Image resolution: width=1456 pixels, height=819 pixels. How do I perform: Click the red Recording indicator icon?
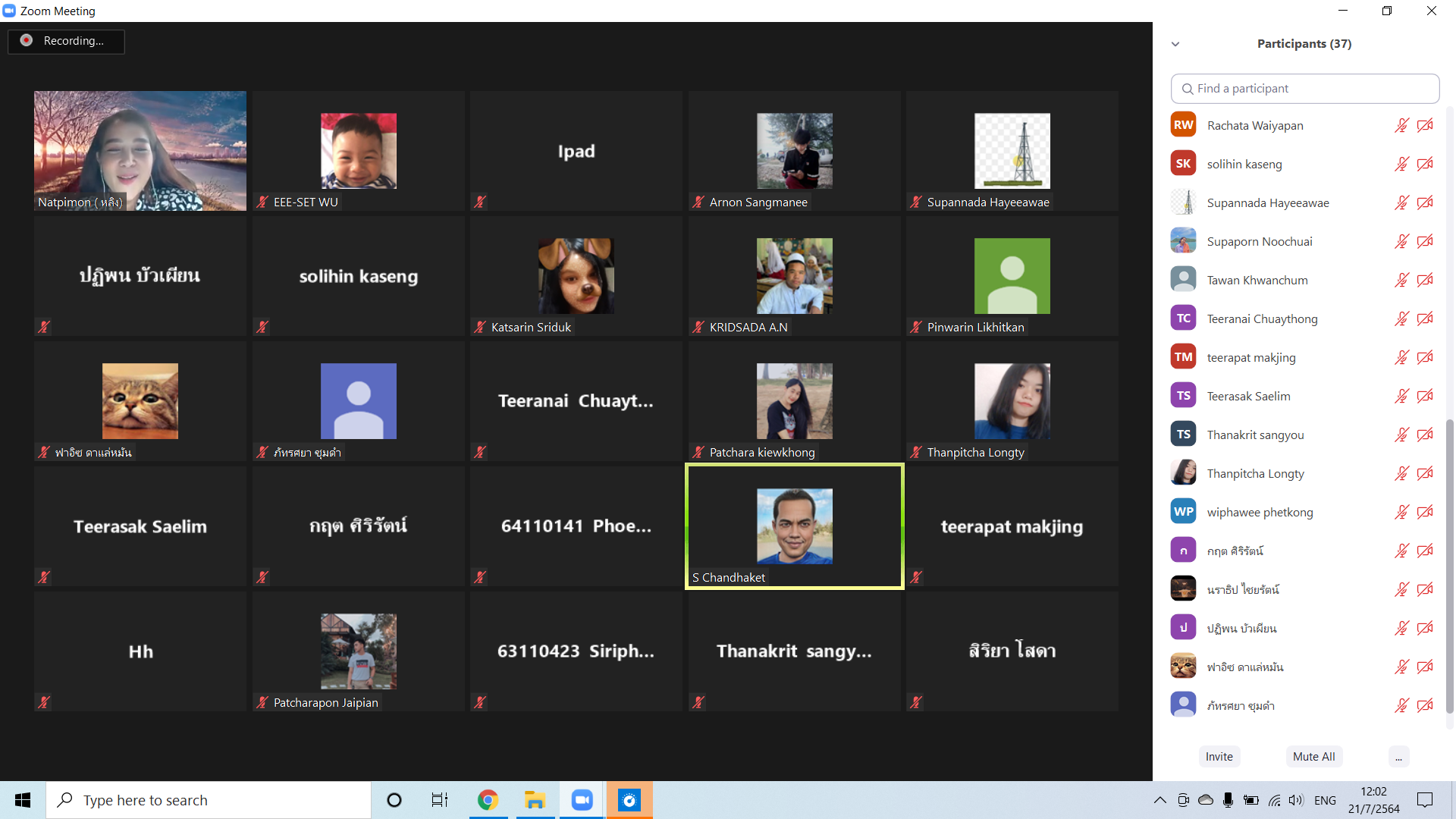pos(27,40)
